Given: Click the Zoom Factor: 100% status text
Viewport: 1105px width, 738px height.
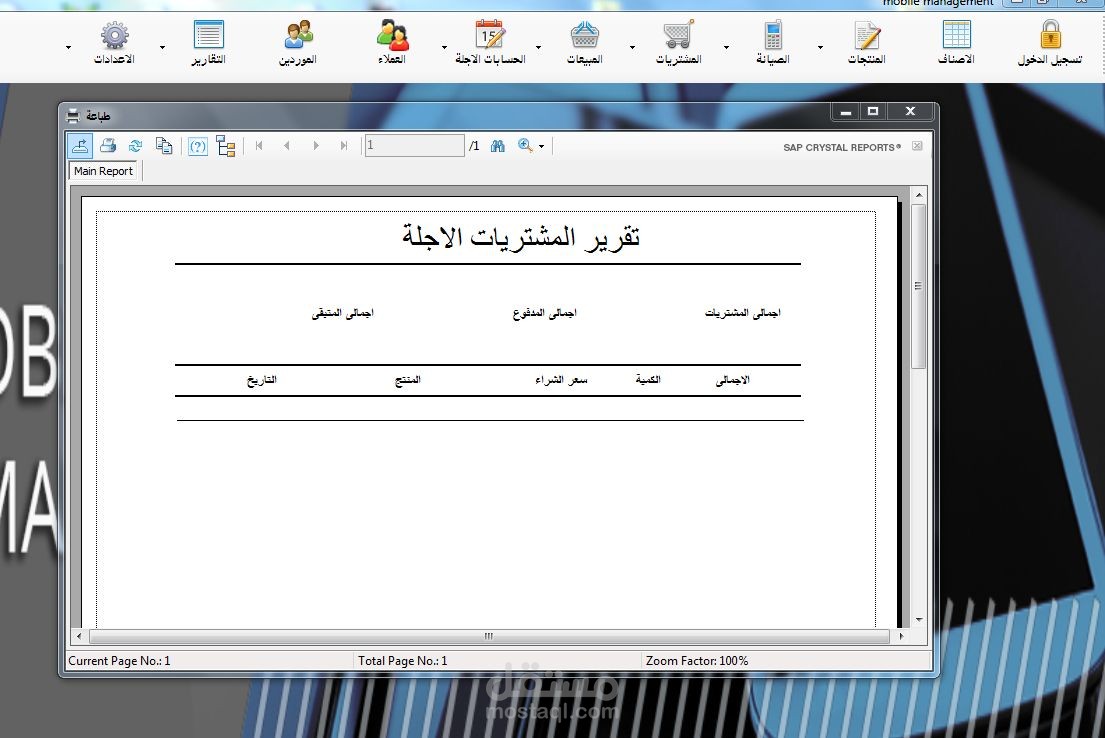Looking at the screenshot, I should tap(697, 660).
